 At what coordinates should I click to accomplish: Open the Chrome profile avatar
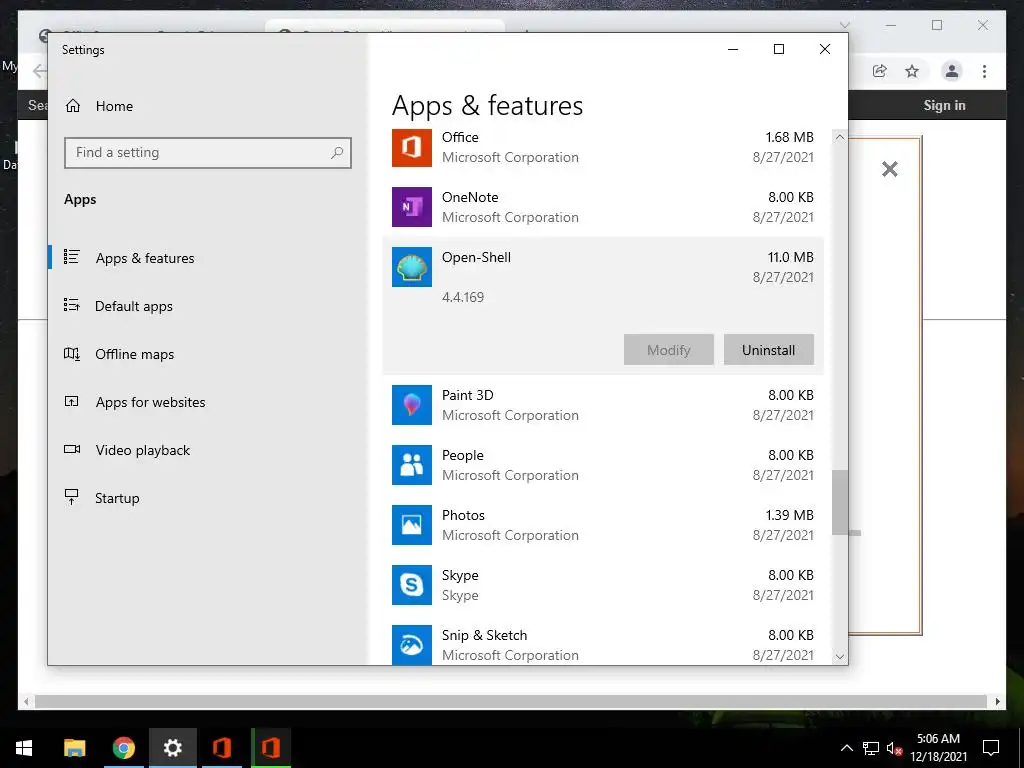(952, 71)
